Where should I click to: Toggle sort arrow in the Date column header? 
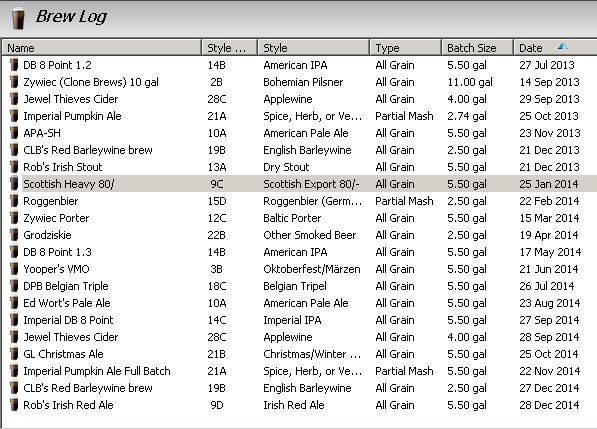562,47
